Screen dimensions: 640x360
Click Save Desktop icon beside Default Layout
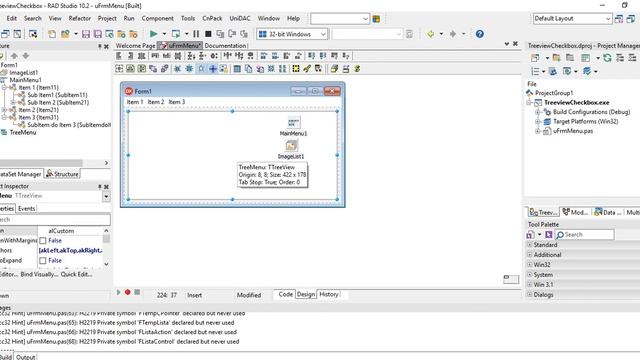(x=619, y=19)
